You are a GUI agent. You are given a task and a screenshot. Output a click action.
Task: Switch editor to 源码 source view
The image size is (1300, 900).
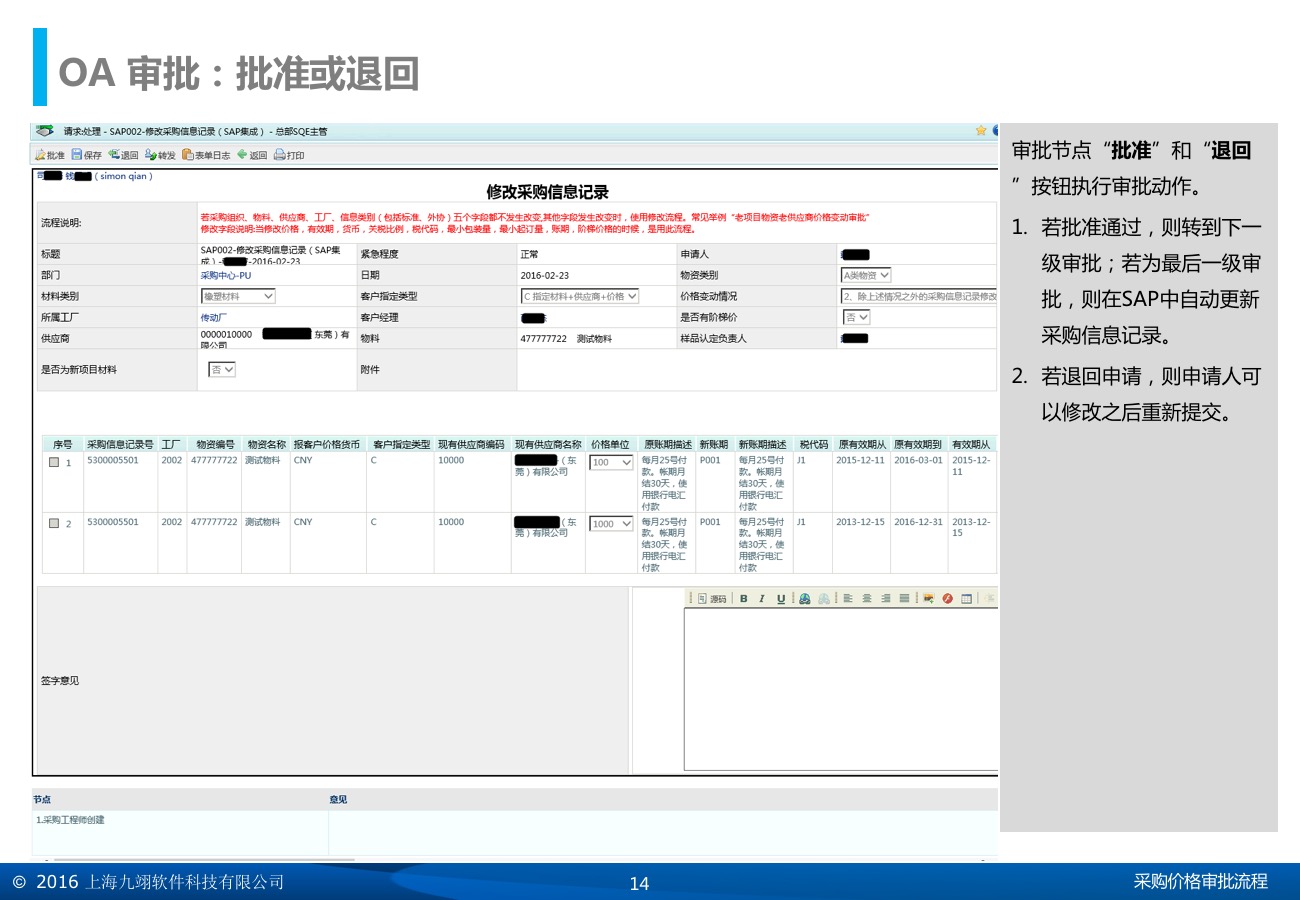(712, 598)
